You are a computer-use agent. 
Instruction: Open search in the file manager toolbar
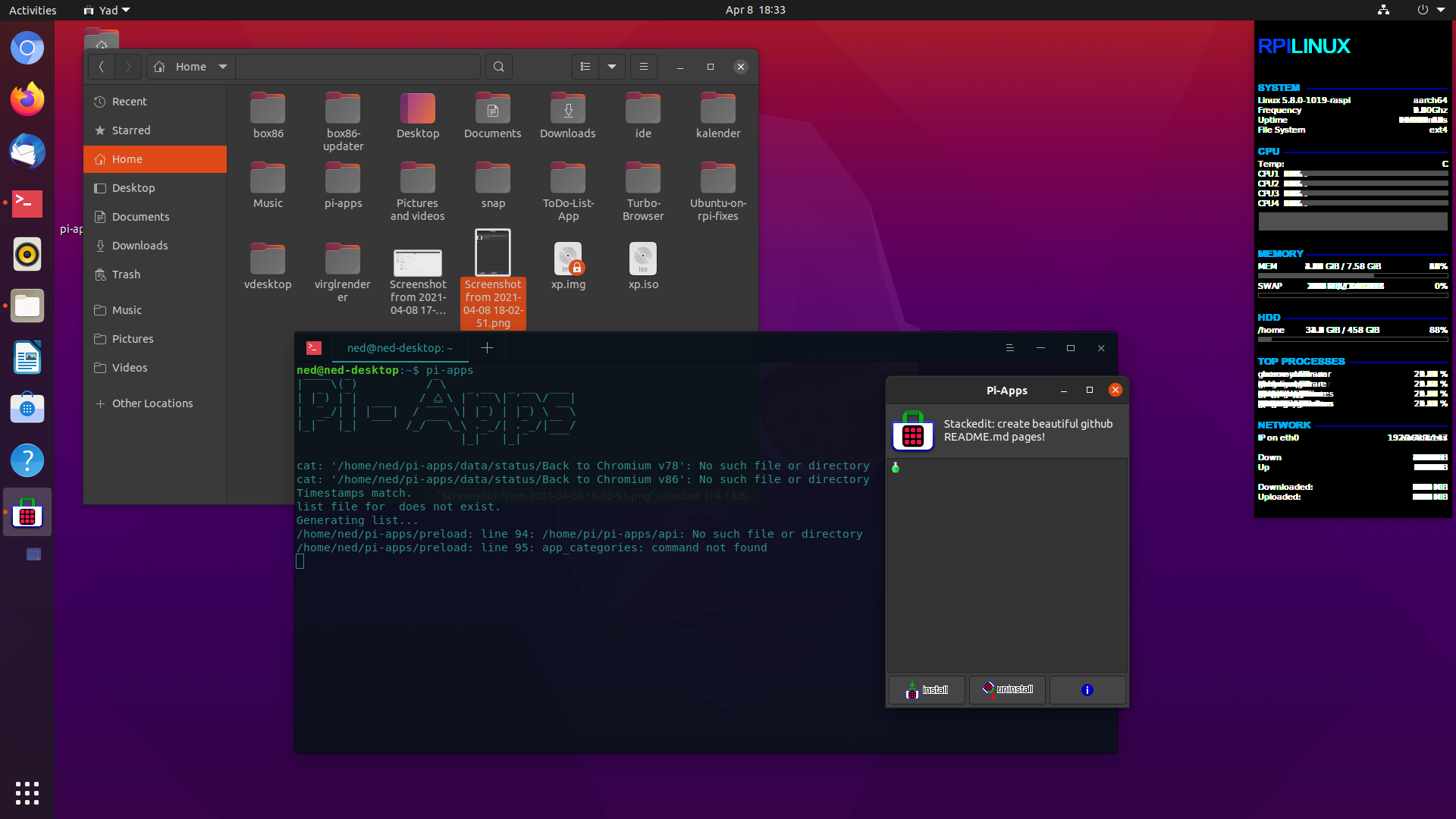pos(498,66)
